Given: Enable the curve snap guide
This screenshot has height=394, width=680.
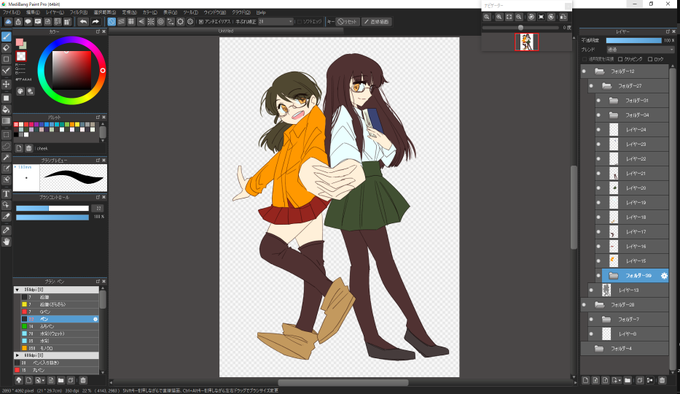Looking at the screenshot, I should coord(170,21).
